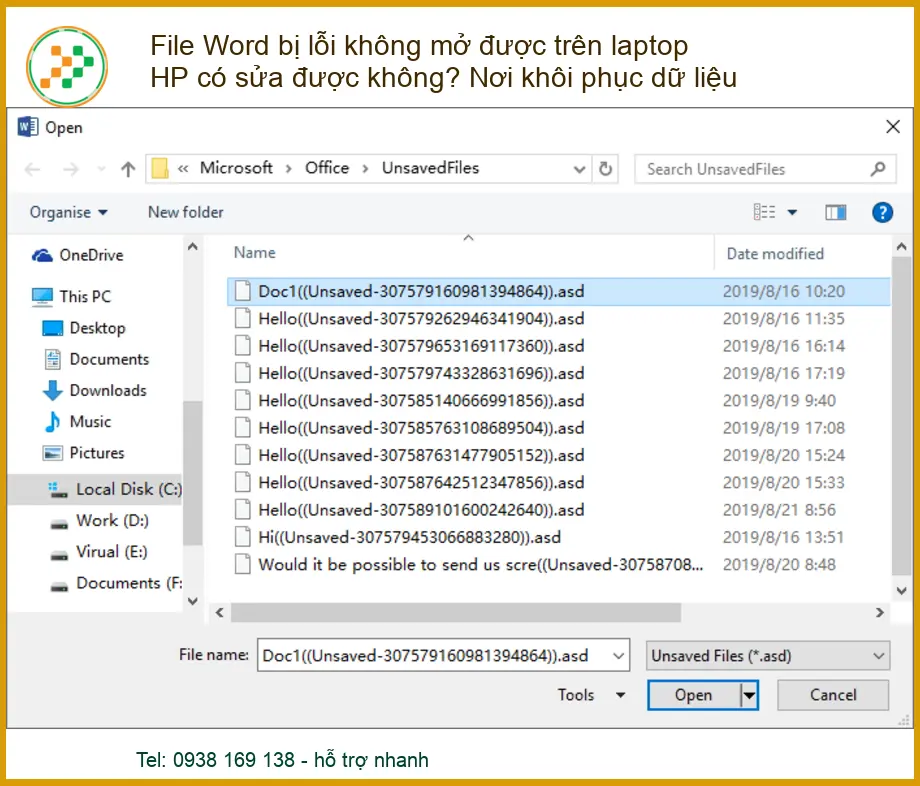The height and width of the screenshot is (786, 920).
Task: Refresh the UnsavedFiles folder
Action: [605, 170]
